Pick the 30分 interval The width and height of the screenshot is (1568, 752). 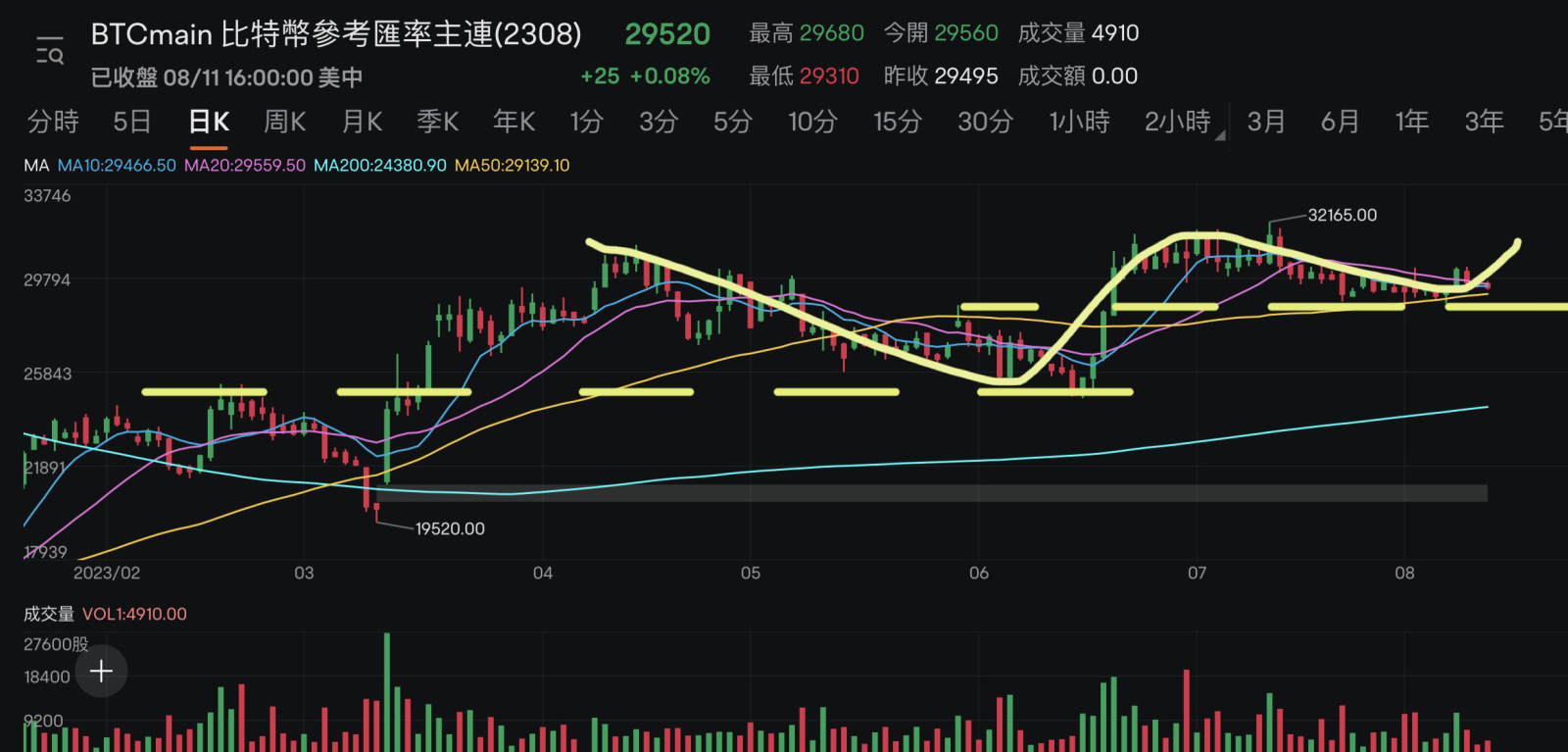click(x=985, y=122)
